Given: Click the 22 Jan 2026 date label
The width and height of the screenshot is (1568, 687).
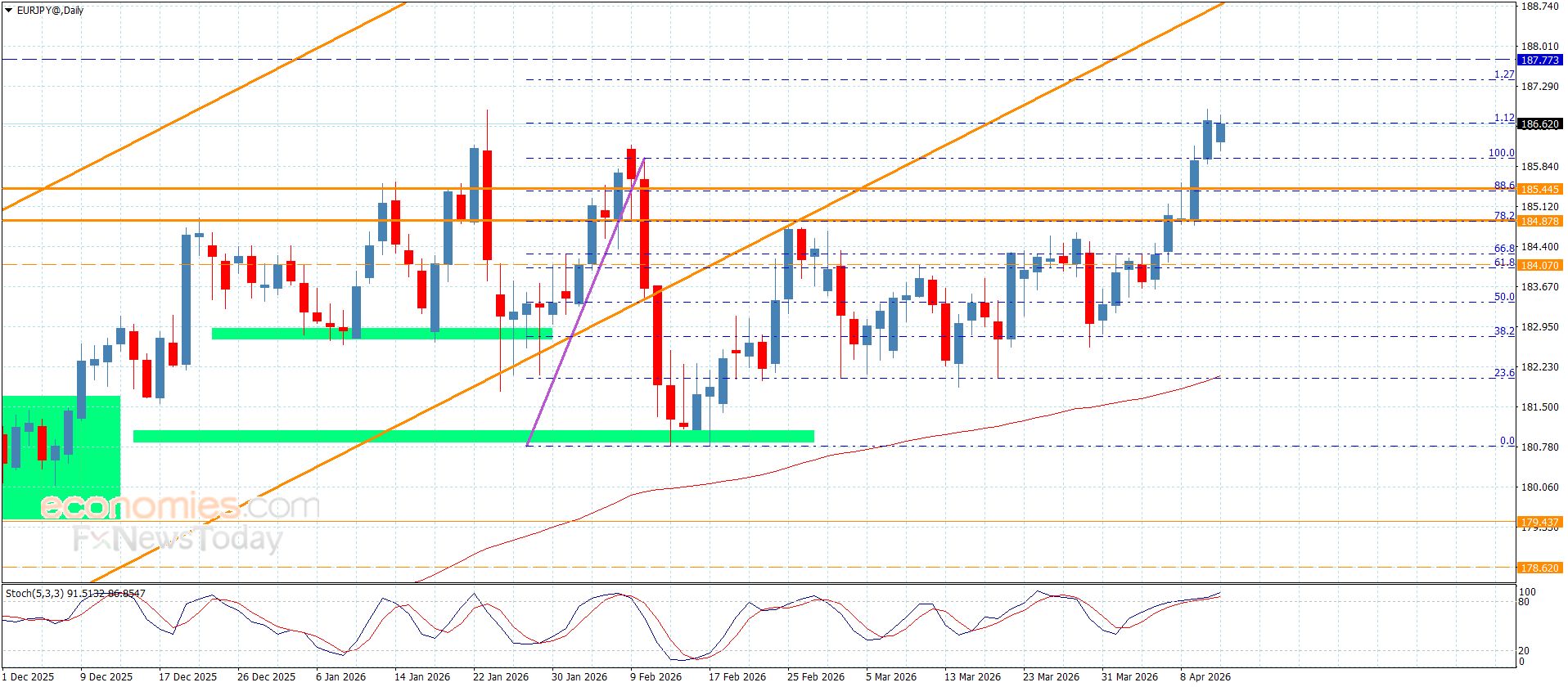Looking at the screenshot, I should 501,677.
